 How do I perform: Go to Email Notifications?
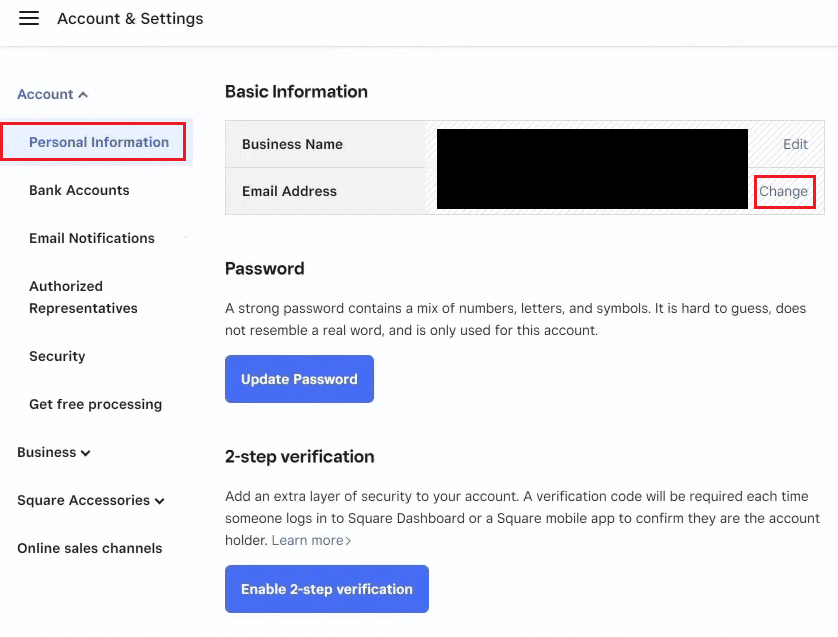(92, 238)
